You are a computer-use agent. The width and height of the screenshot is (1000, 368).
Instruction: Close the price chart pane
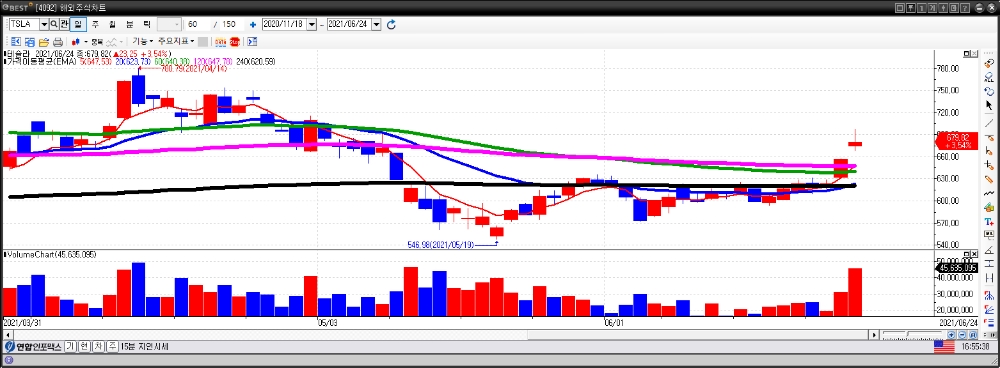click(974, 54)
